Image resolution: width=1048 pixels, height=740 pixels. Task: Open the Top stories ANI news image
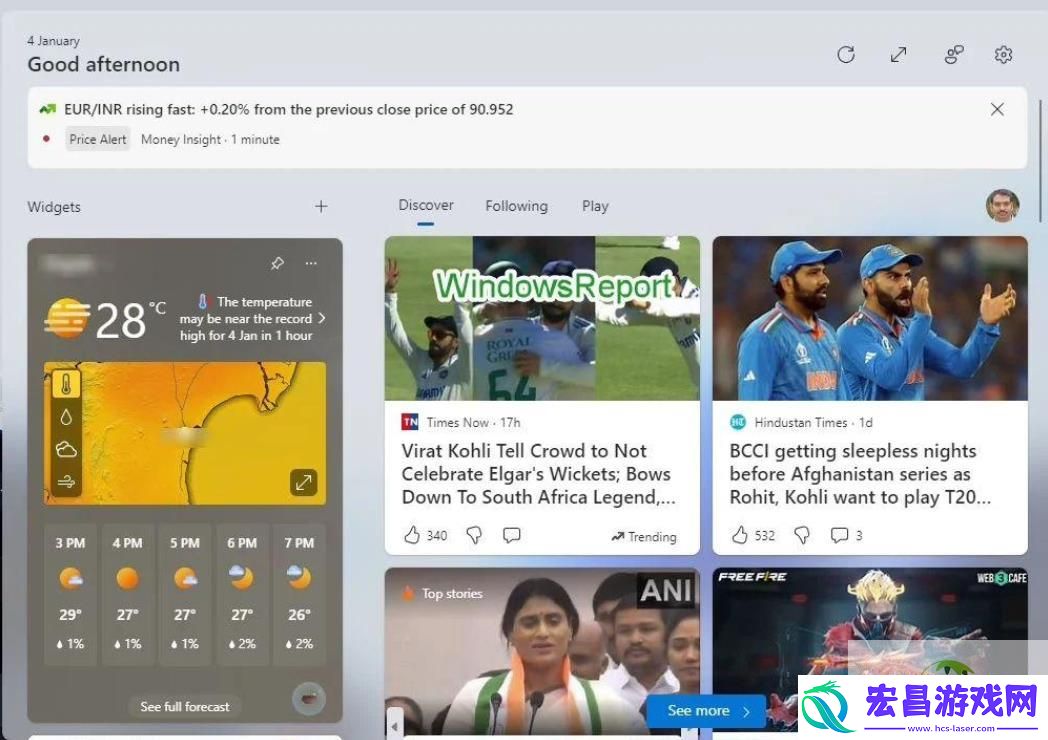pyautogui.click(x=542, y=652)
